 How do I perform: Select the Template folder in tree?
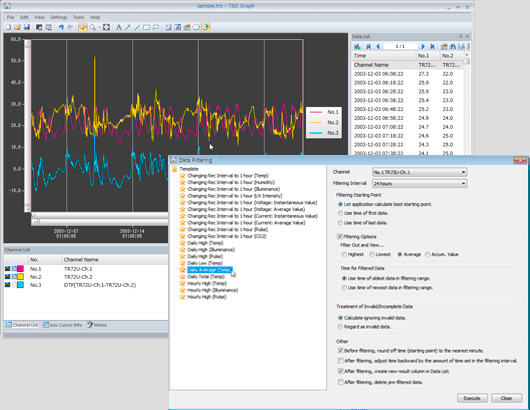185,169
